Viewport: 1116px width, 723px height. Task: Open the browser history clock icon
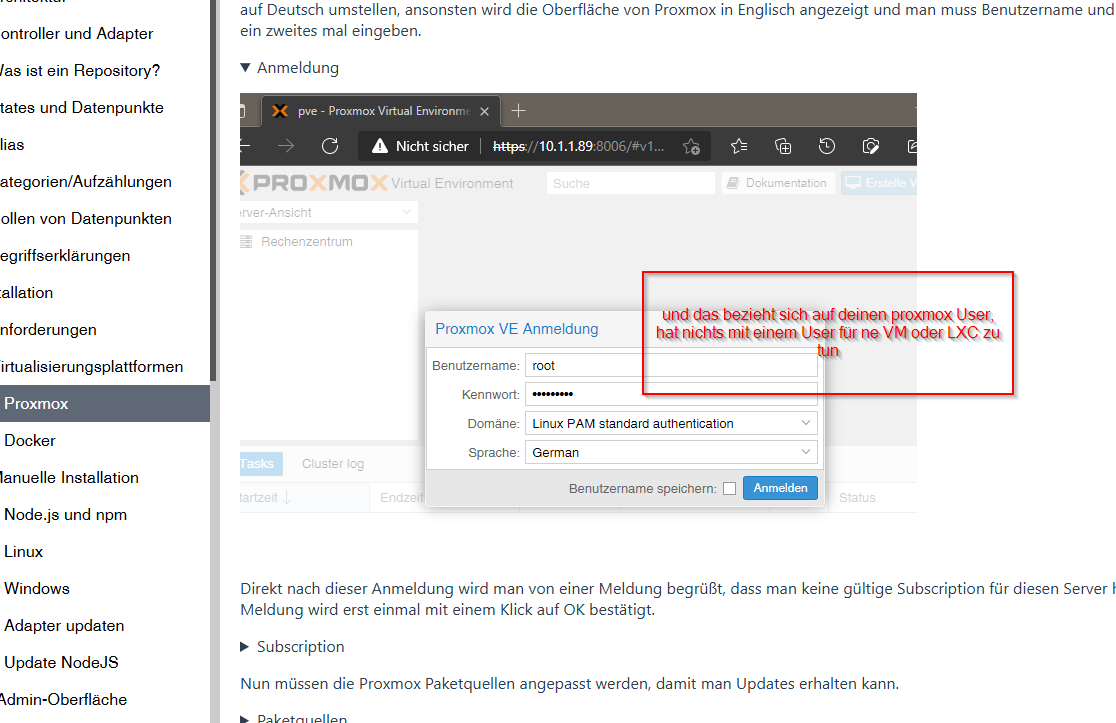(826, 147)
